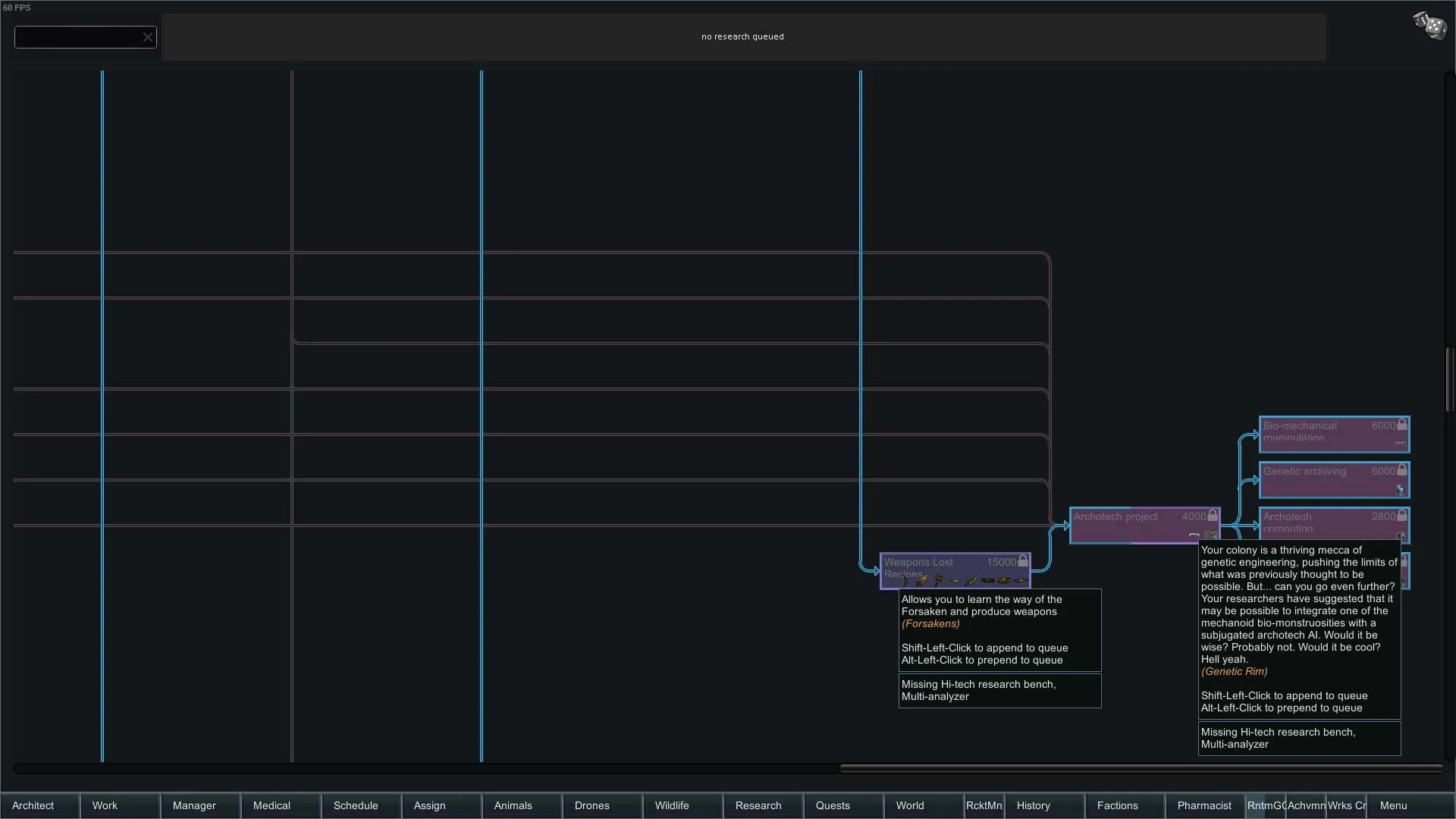
Task: Click the hammer weapon icon in Weapons Lost Recipes
Action: pos(939,581)
